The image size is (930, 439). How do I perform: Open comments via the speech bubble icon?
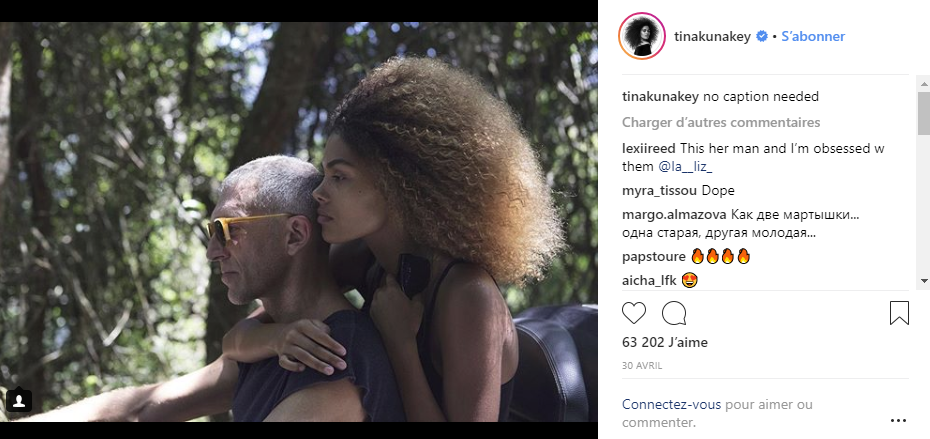(x=674, y=313)
